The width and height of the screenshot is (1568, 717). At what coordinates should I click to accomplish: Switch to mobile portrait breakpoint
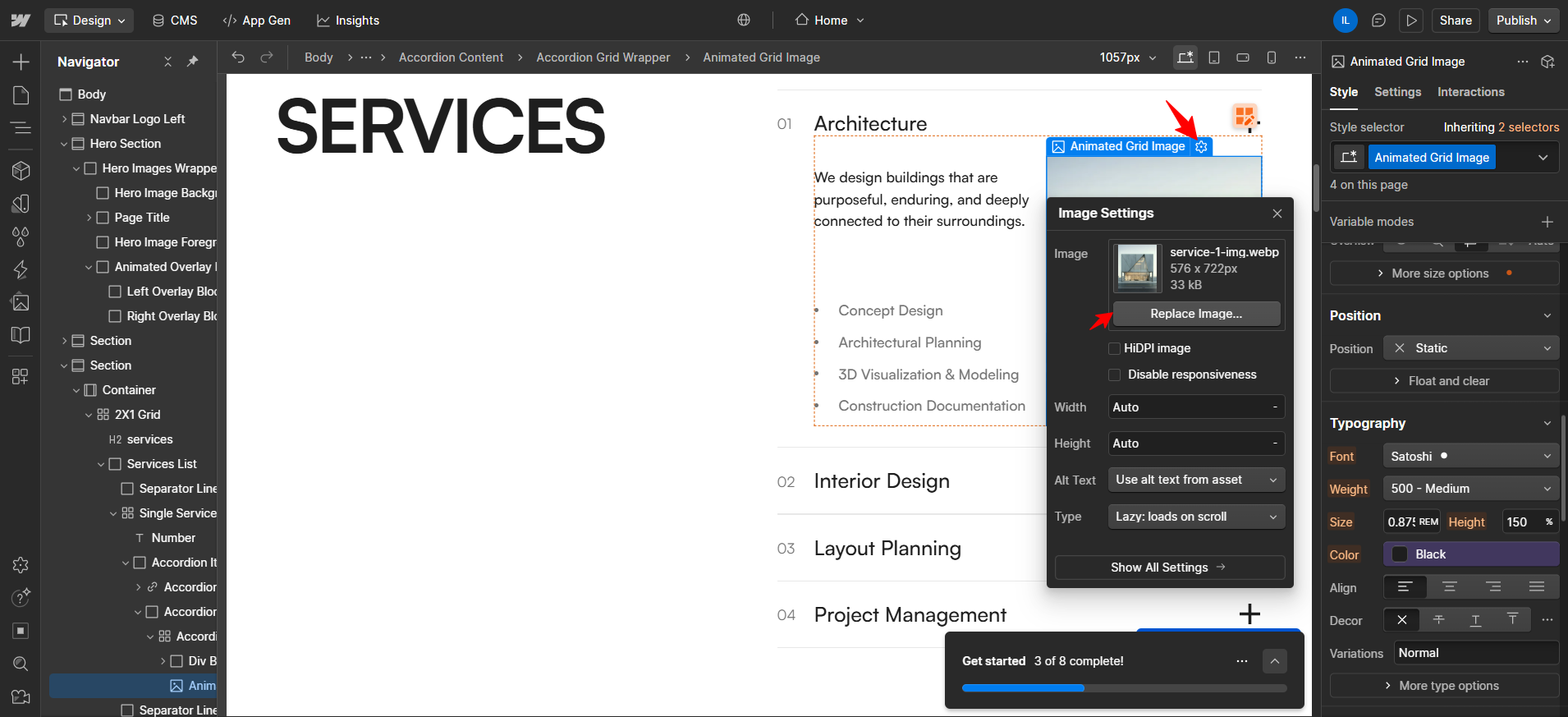(1272, 57)
